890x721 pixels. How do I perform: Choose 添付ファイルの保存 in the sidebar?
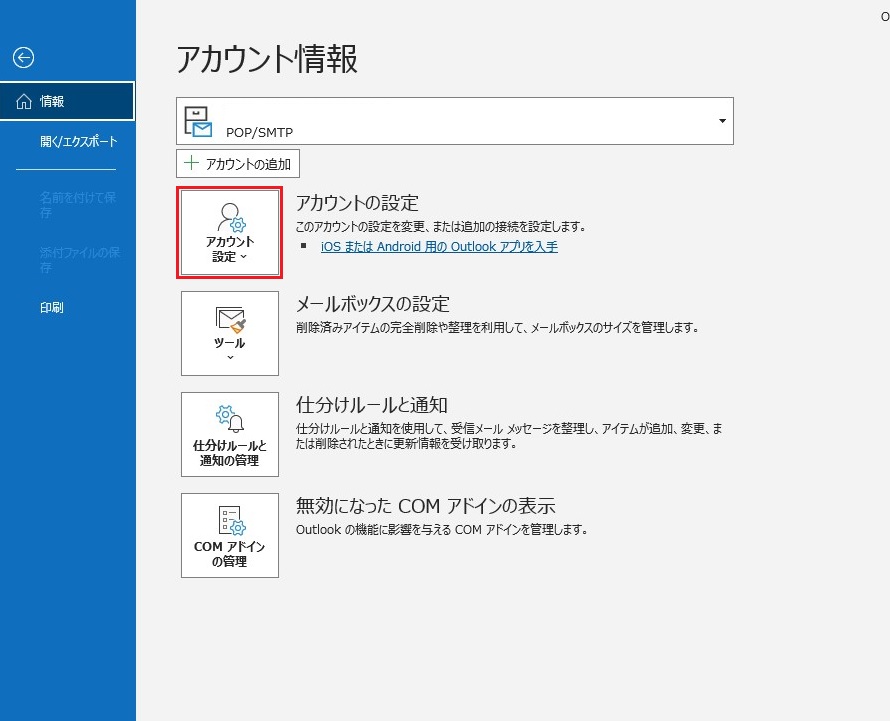coord(80,260)
